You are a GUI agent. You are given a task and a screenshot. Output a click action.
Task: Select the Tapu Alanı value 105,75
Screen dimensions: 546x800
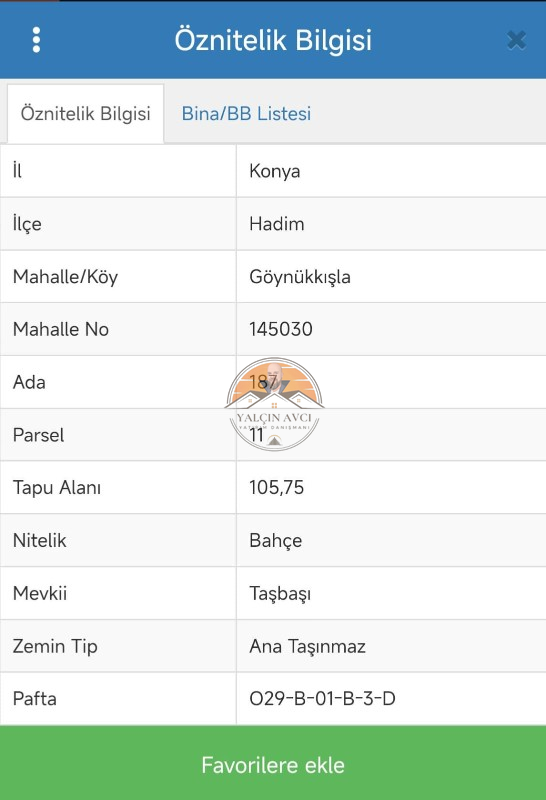(x=276, y=488)
